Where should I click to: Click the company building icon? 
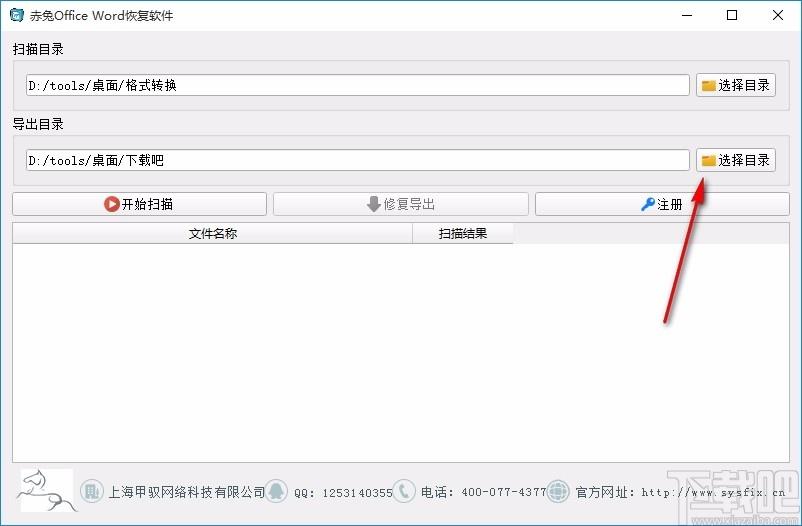[x=92, y=492]
